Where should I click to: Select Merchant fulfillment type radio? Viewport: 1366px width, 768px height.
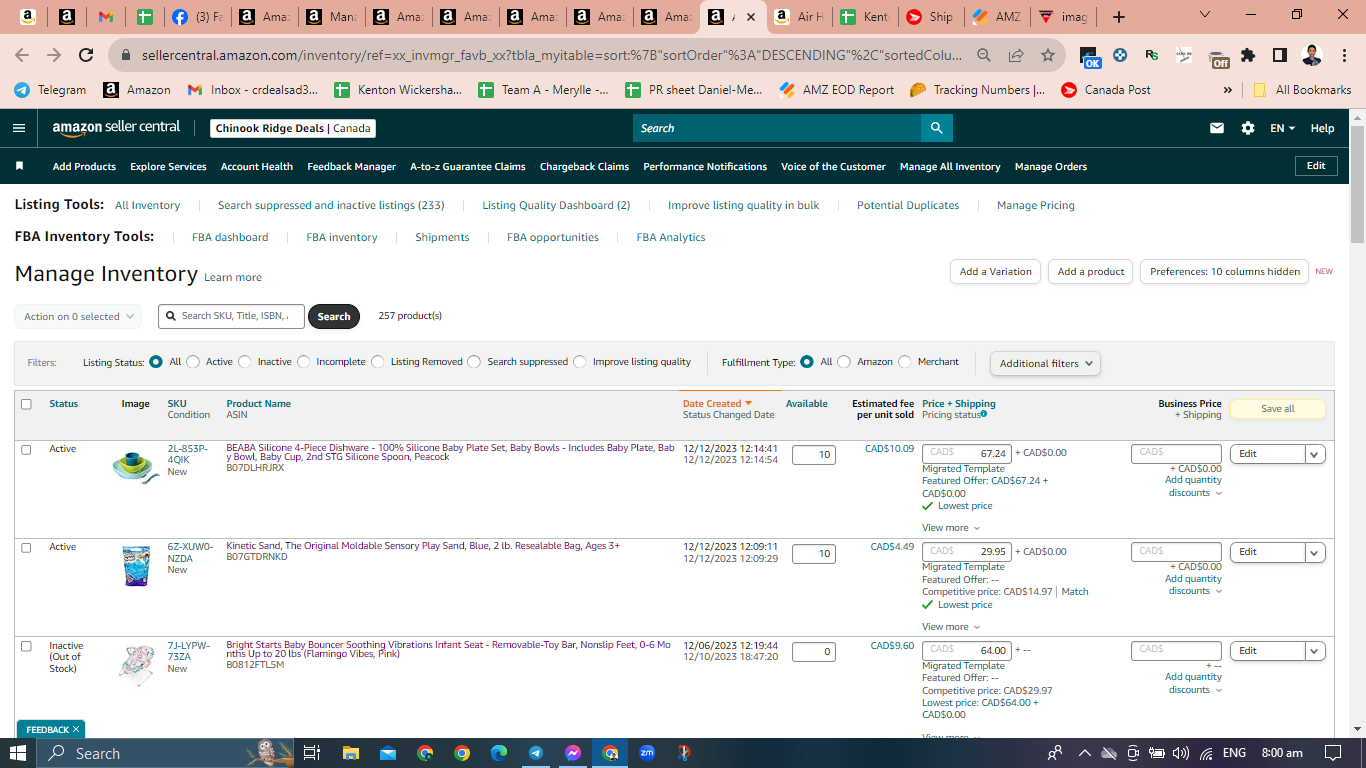coord(905,362)
